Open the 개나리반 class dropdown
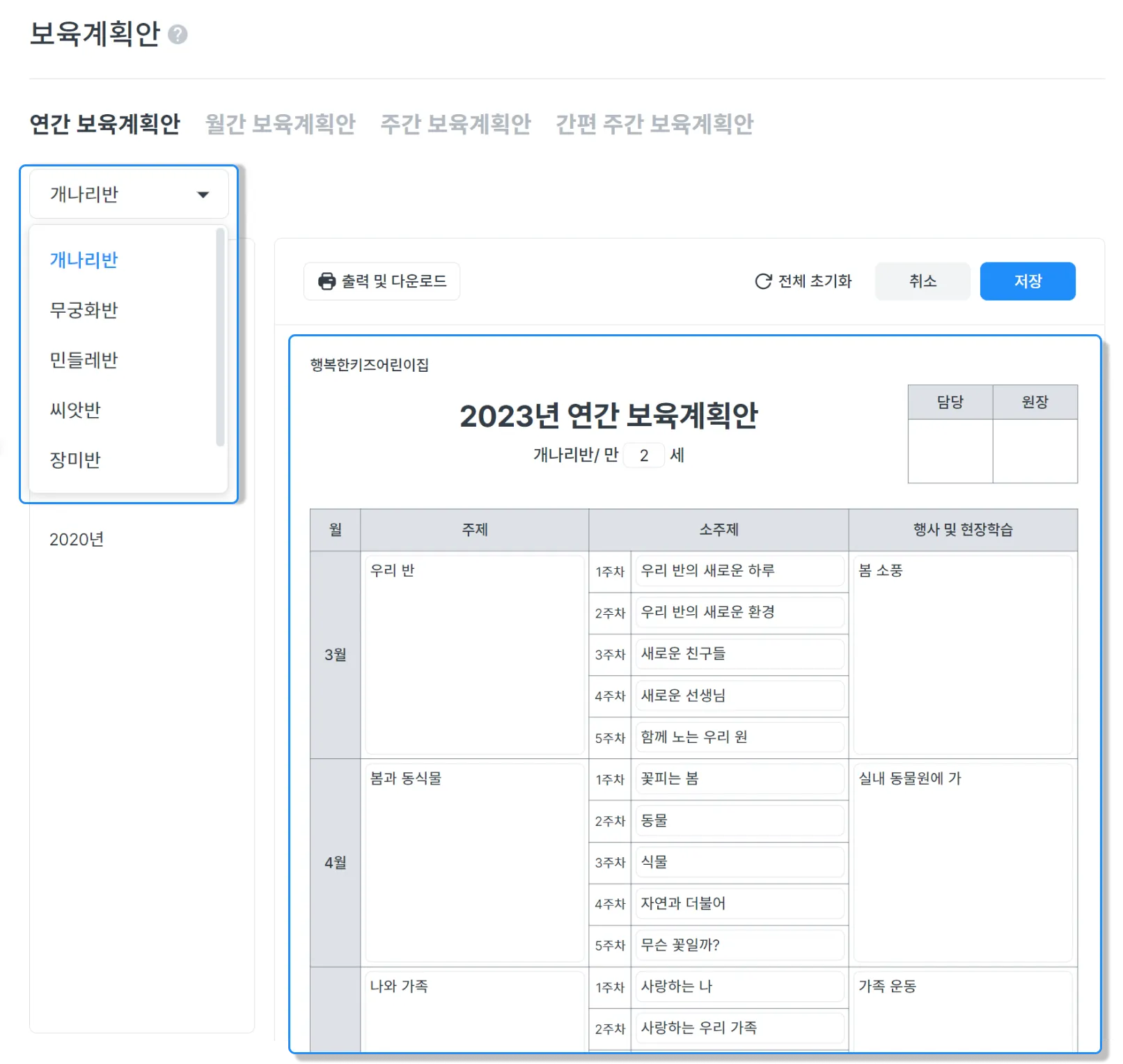This screenshot has width=1123, height=1064. [129, 194]
